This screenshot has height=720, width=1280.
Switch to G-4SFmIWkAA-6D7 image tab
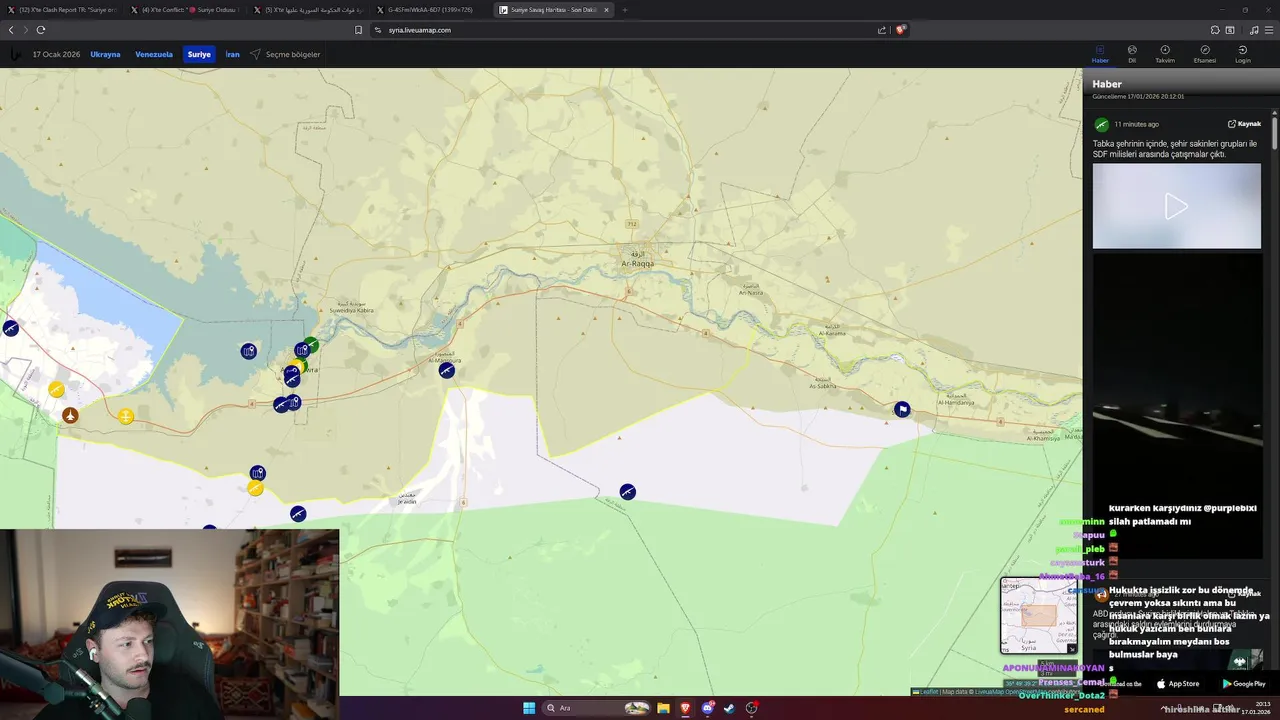point(431,9)
